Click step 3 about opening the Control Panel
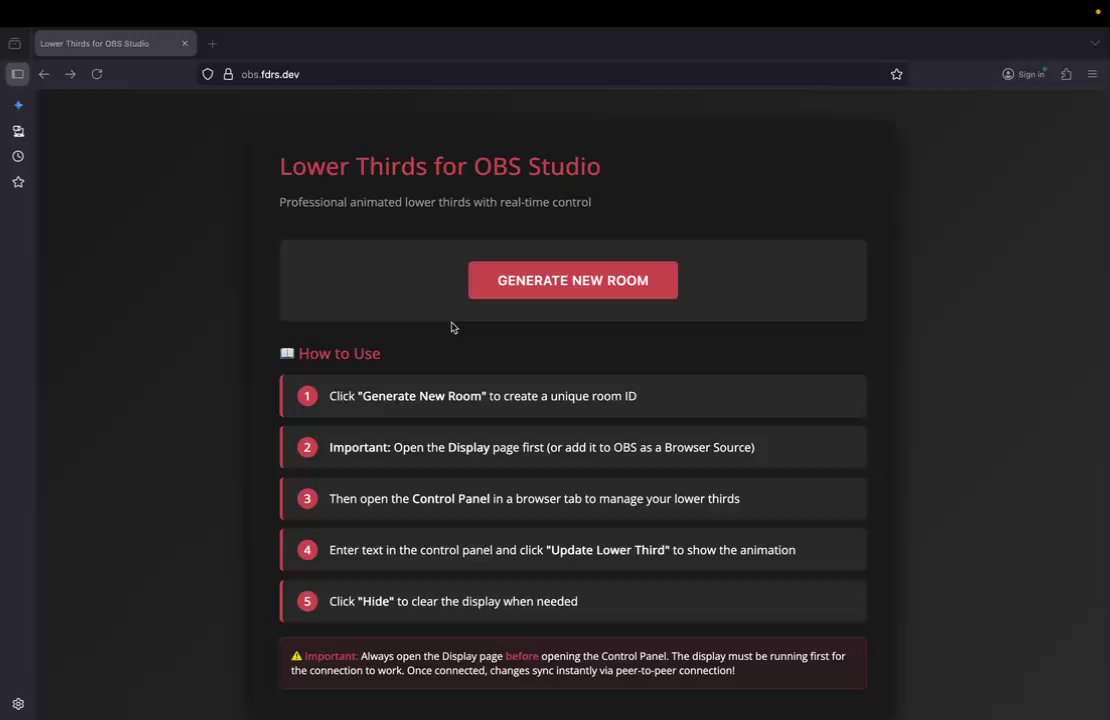Screen dimensions: 1110x720 pyautogui.click(x=573, y=498)
